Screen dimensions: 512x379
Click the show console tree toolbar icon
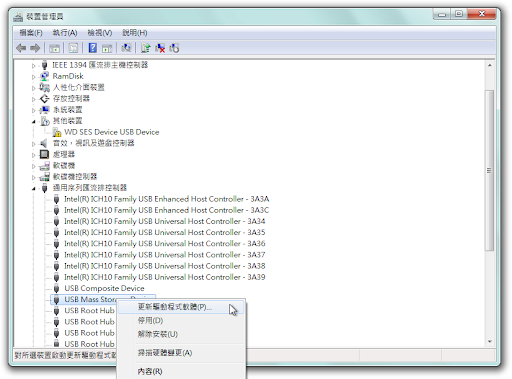click(x=54, y=48)
